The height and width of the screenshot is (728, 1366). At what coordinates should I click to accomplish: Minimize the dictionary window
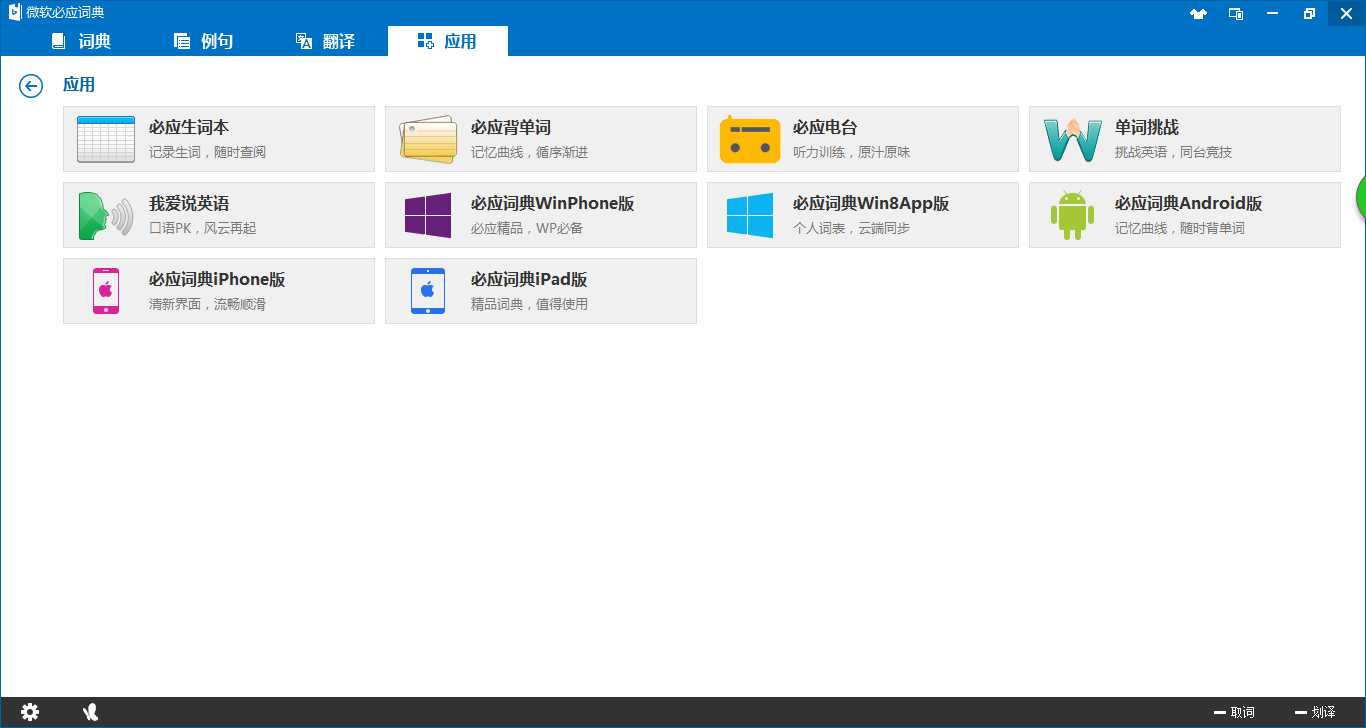click(x=1272, y=14)
